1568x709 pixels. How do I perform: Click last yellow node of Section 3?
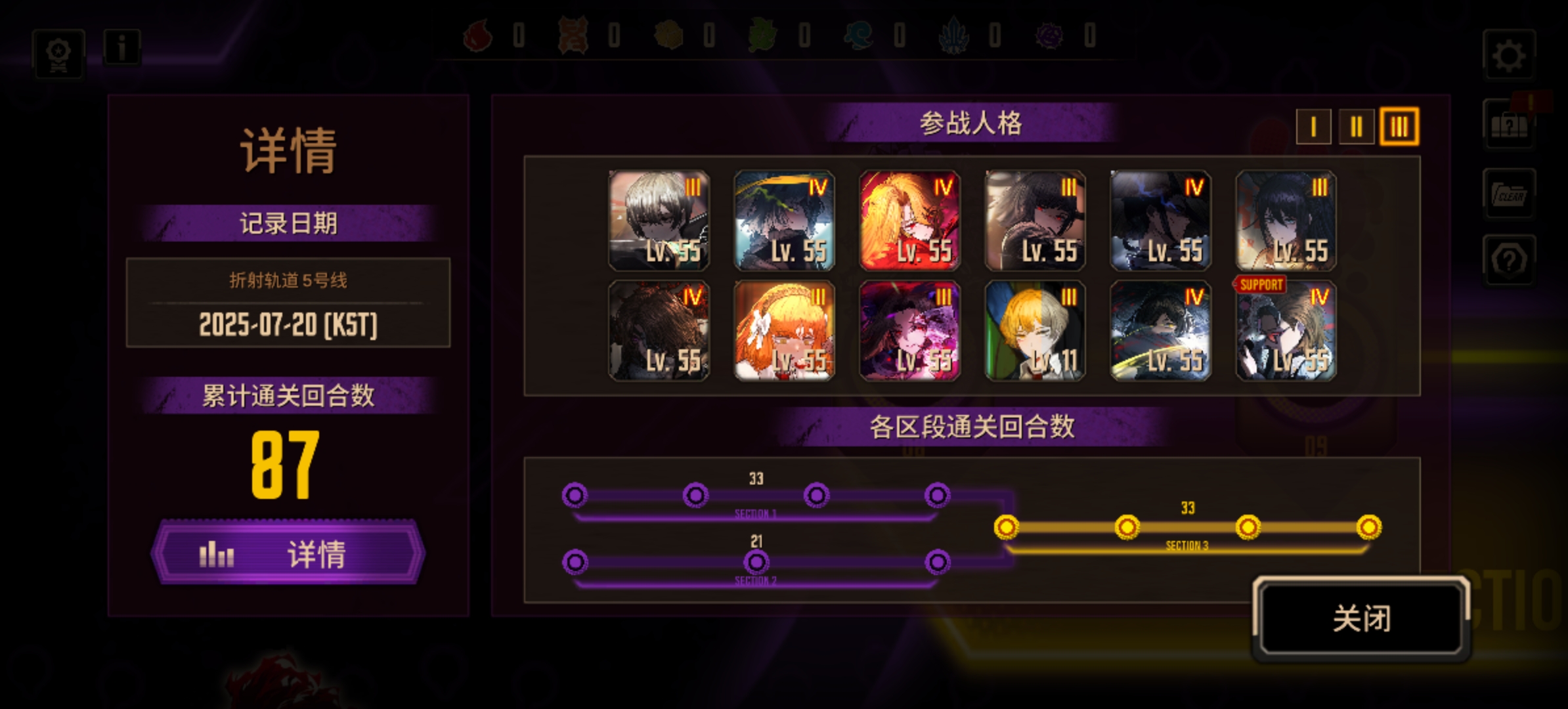coord(1368,526)
